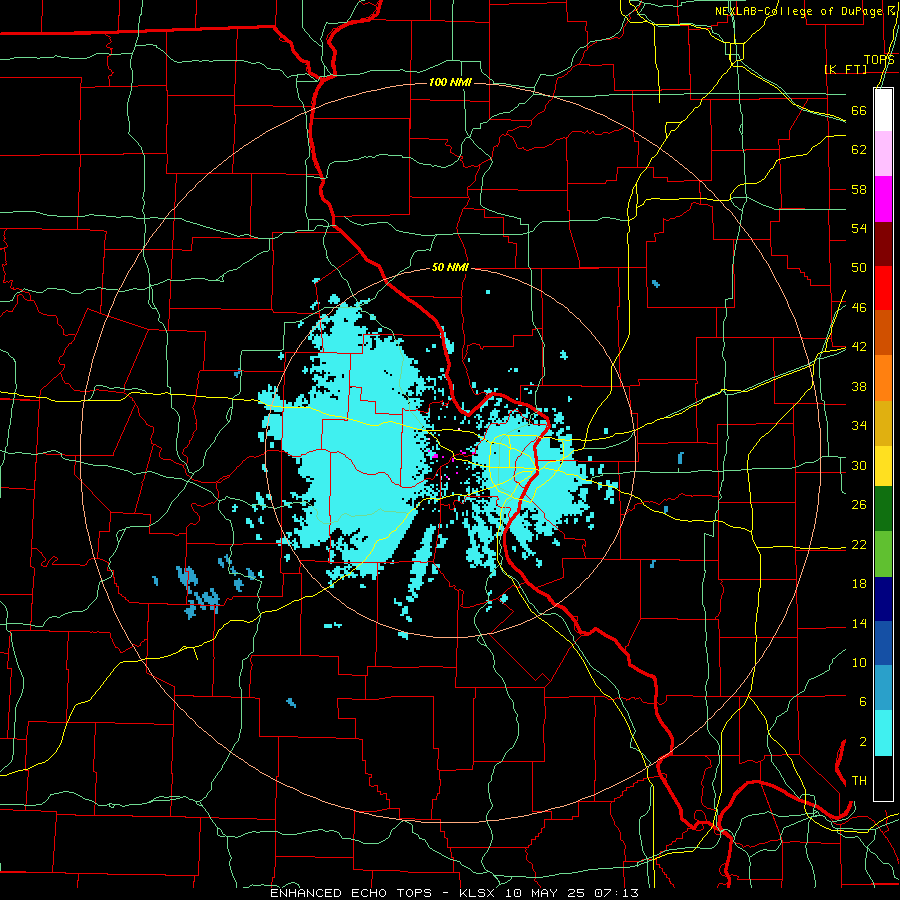Click the '[K FT]' units label
The image size is (900, 900).
[x=845, y=69]
